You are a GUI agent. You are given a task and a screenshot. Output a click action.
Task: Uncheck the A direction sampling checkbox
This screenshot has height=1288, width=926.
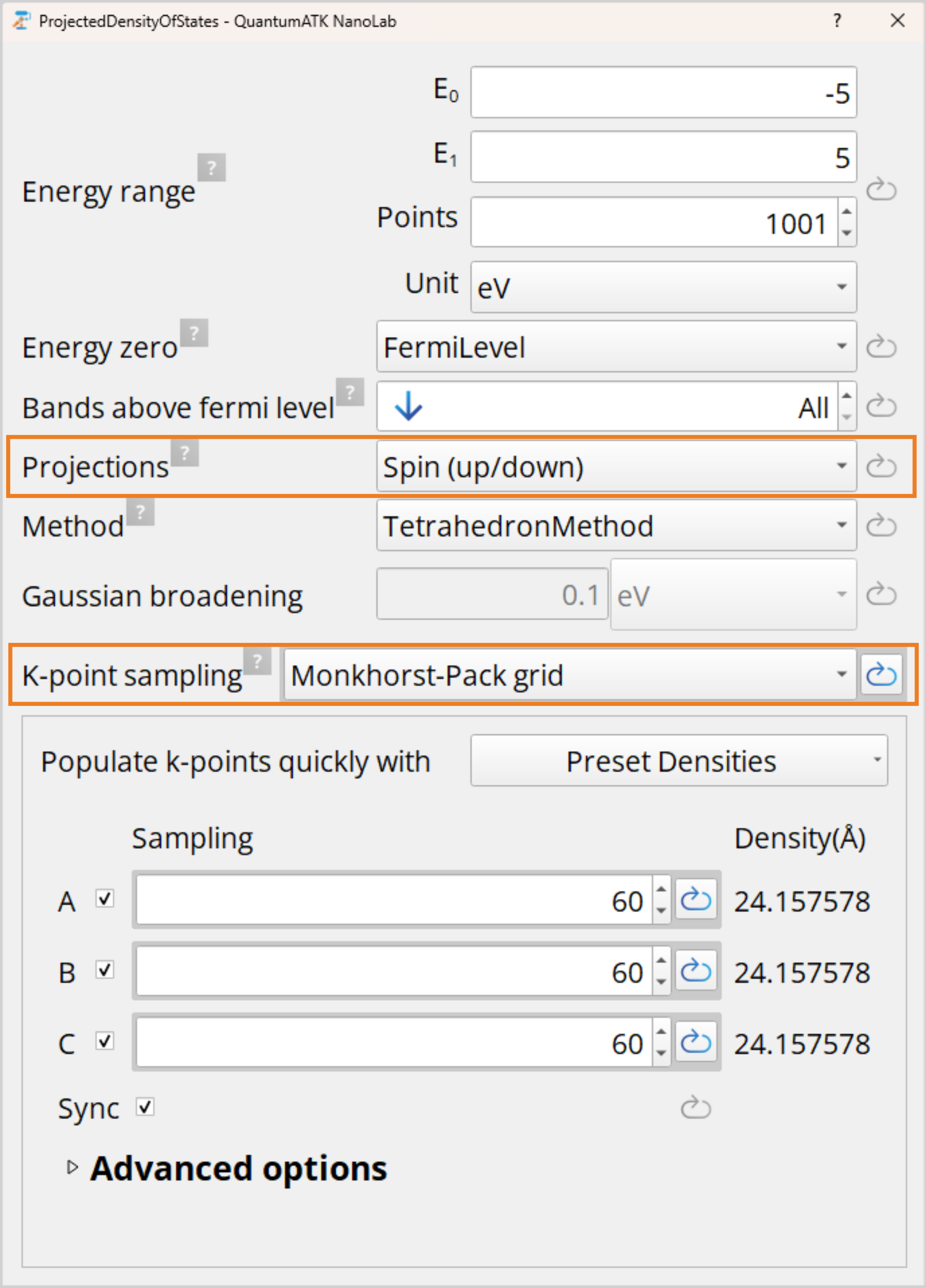105,899
